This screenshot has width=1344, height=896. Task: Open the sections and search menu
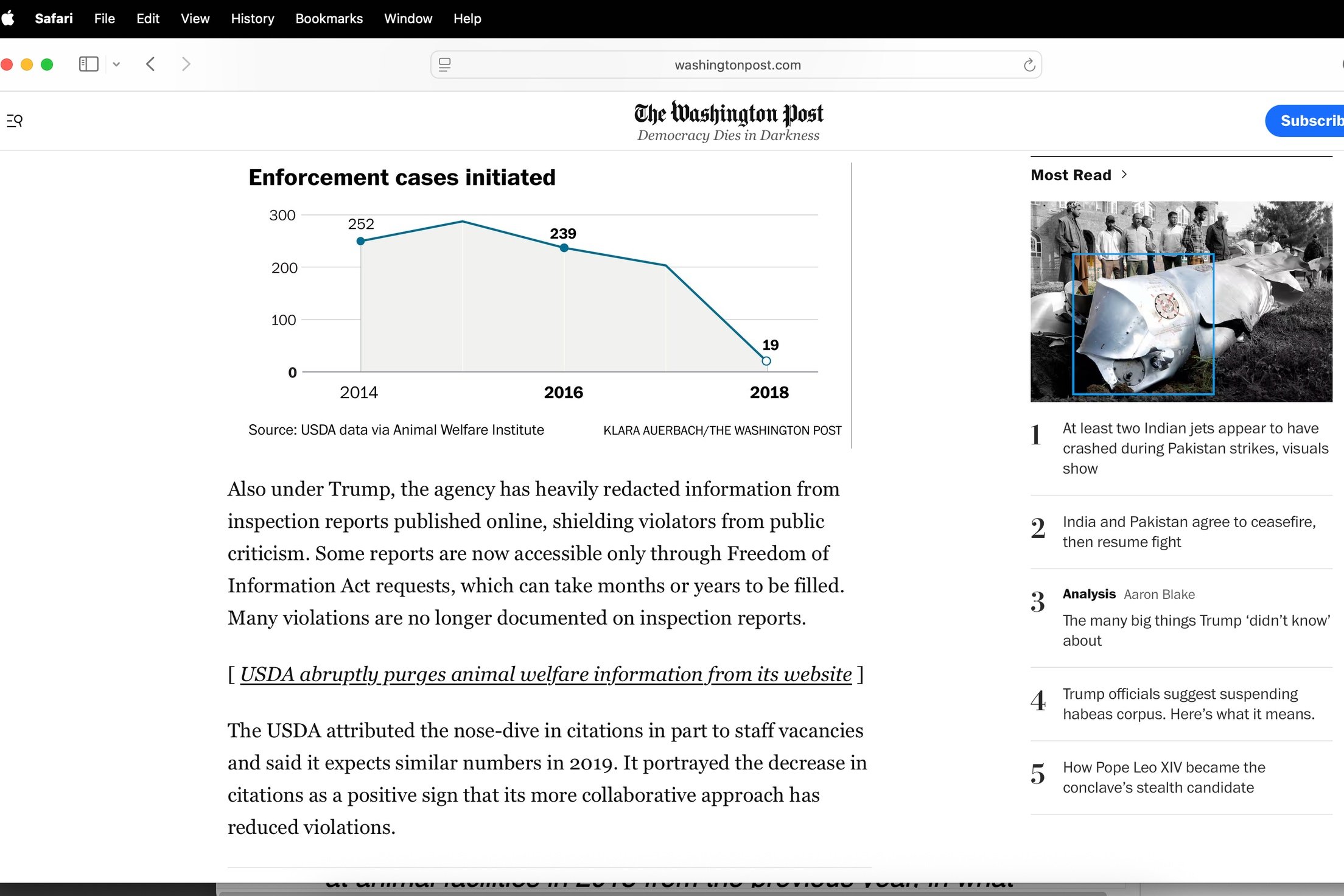coord(15,121)
